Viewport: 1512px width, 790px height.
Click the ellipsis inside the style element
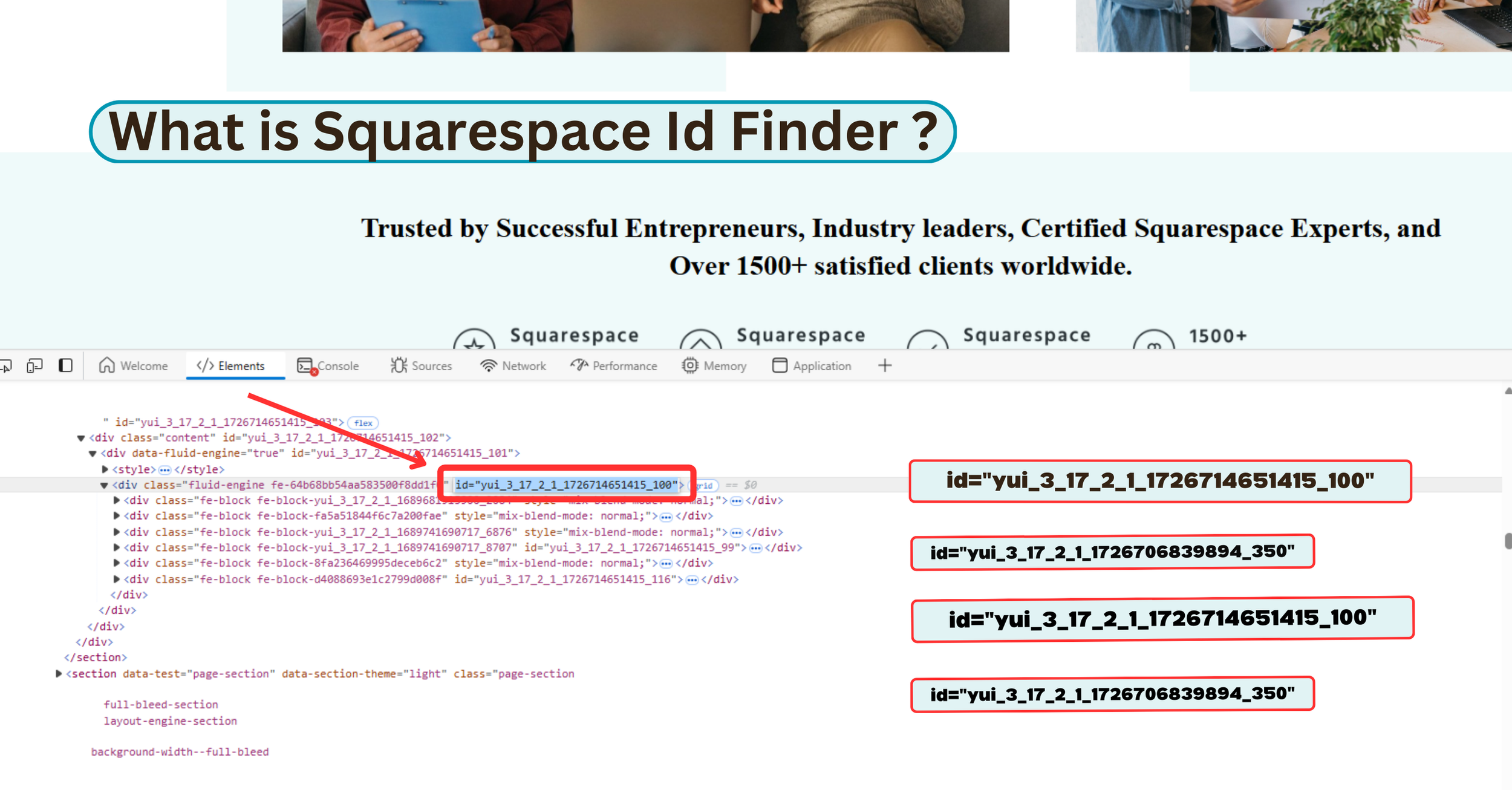tap(163, 470)
